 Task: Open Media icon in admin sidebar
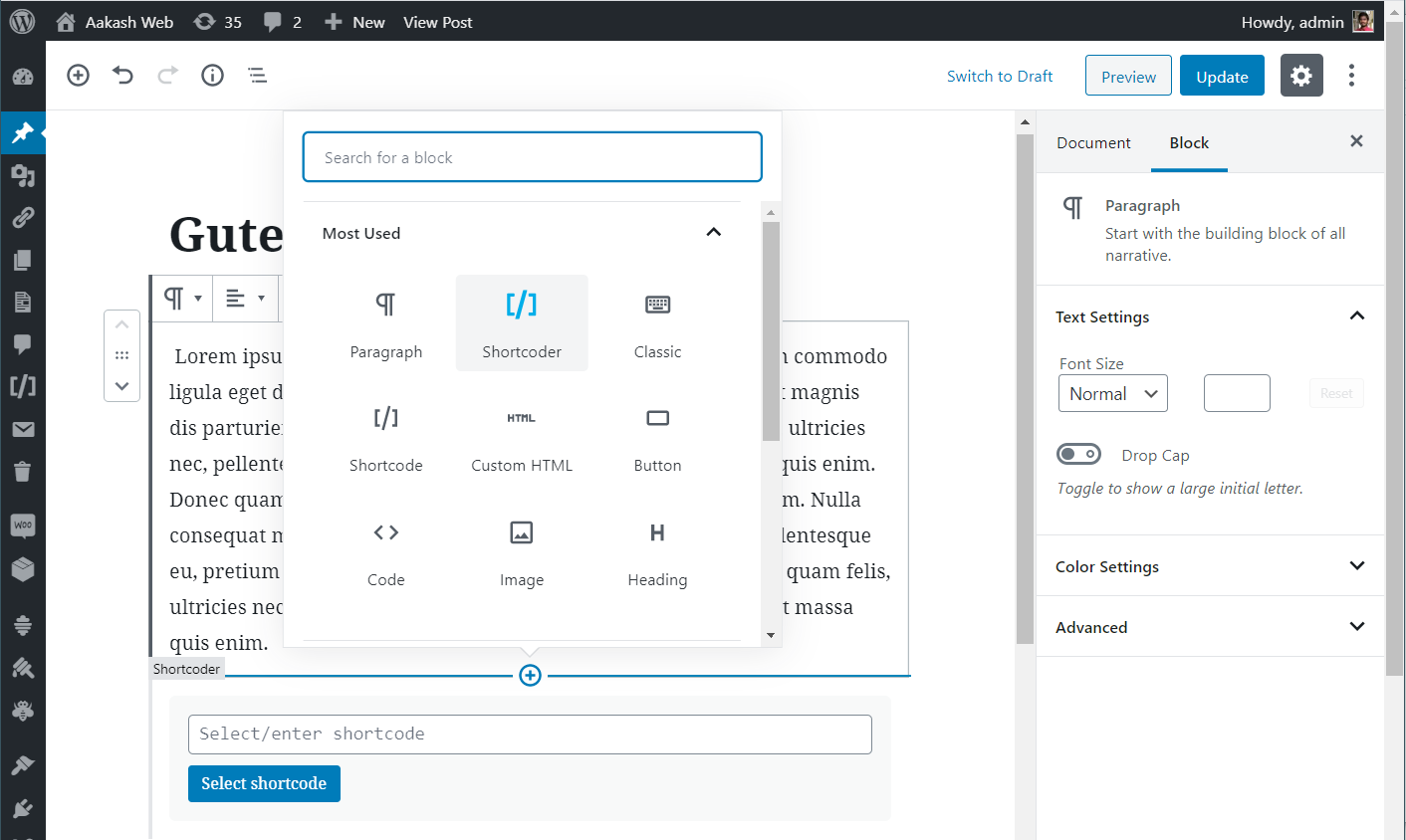coord(23,176)
